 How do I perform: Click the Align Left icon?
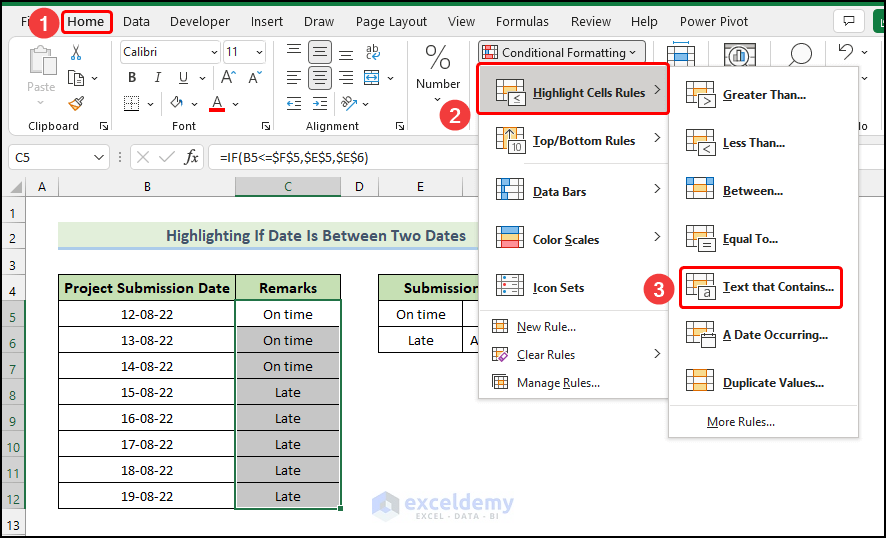pyautogui.click(x=293, y=77)
